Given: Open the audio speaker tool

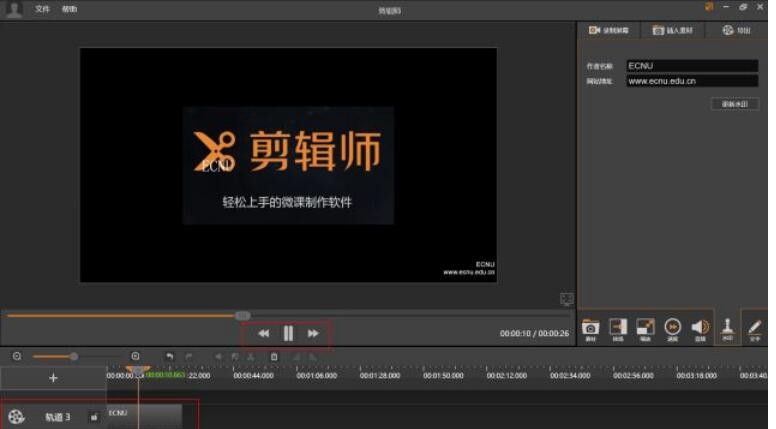Looking at the screenshot, I should tap(700, 330).
